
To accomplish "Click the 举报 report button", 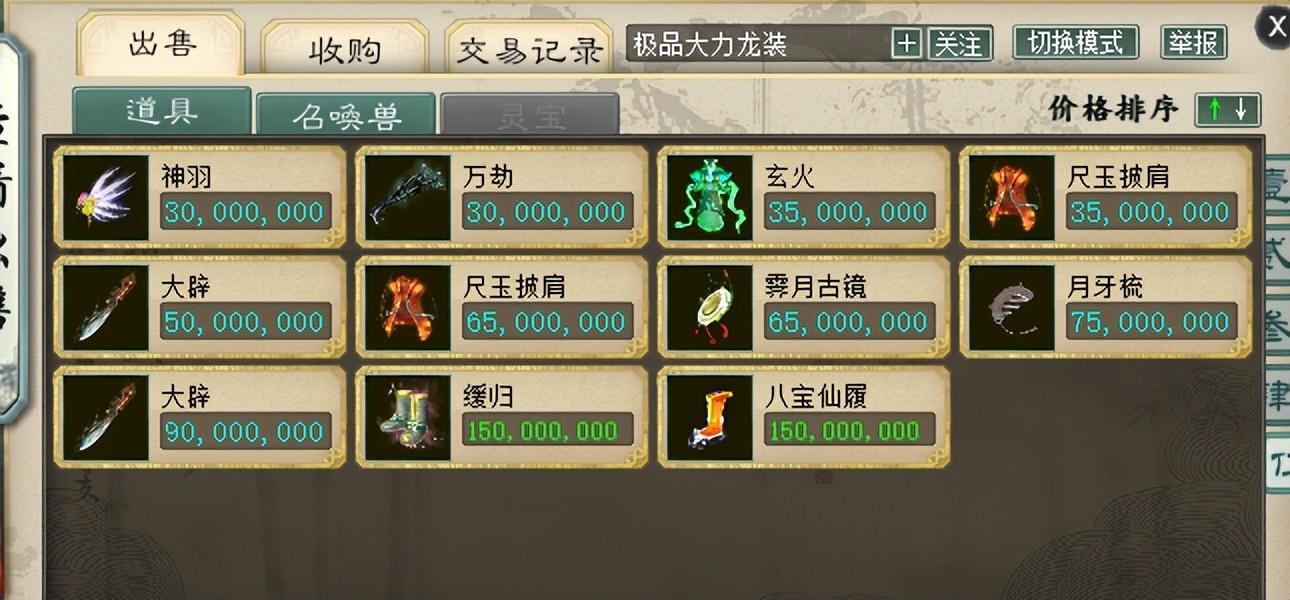I will (x=1194, y=43).
